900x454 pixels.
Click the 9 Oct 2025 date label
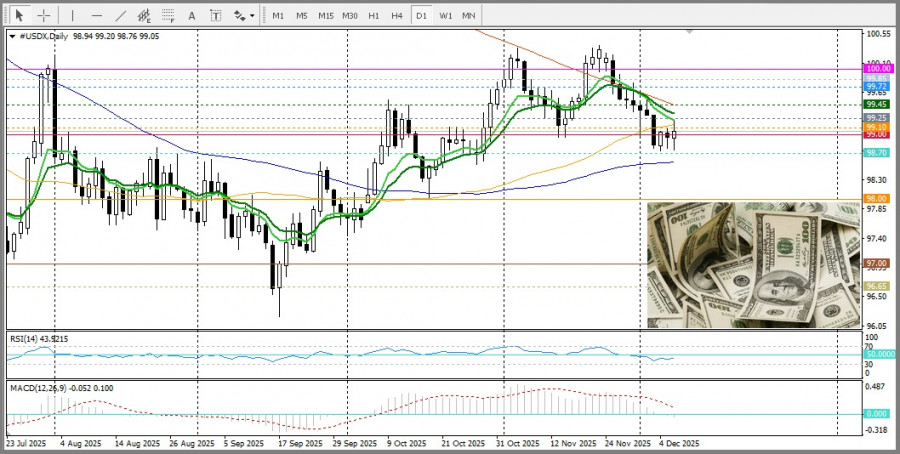(407, 444)
